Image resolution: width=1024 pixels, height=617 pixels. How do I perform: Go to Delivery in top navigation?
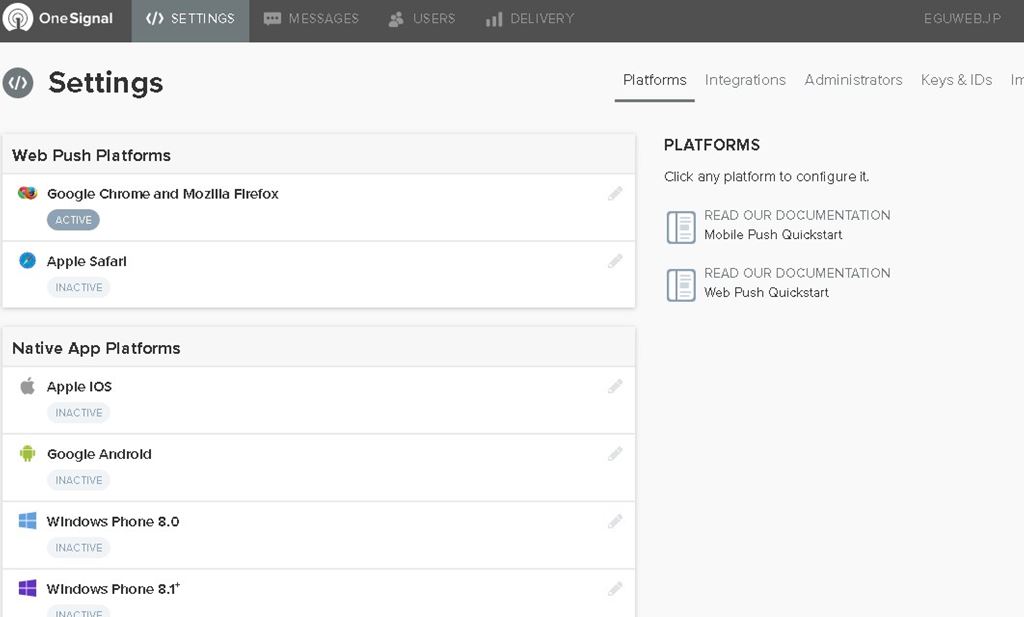tap(529, 19)
